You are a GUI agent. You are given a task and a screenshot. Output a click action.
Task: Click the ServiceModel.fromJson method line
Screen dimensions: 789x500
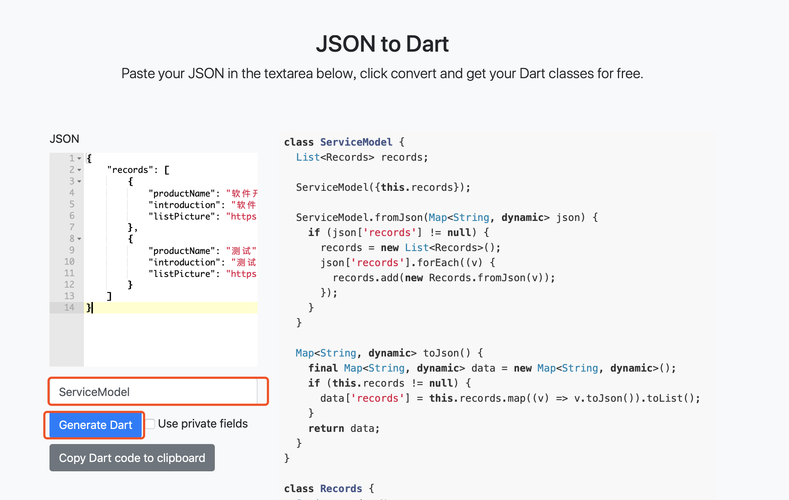447,217
